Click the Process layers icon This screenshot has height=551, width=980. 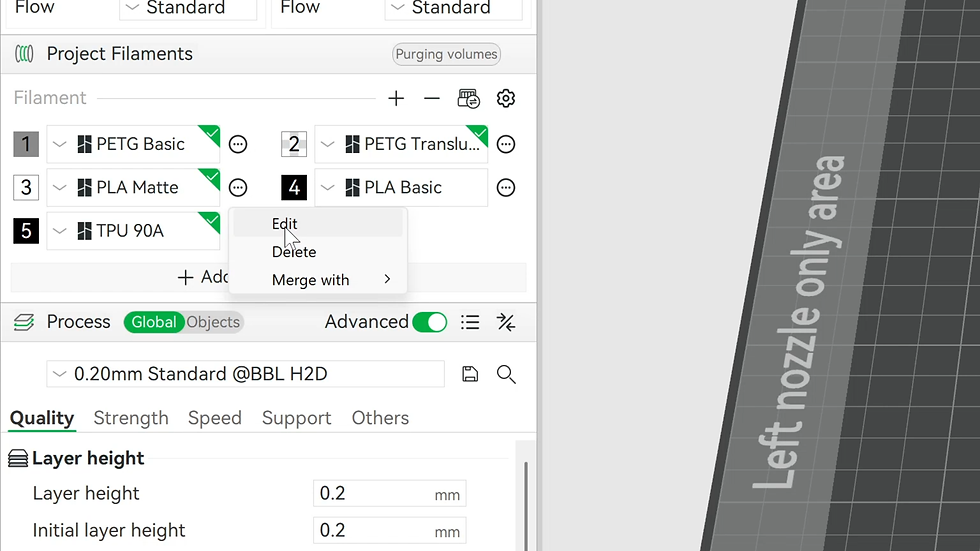point(24,322)
